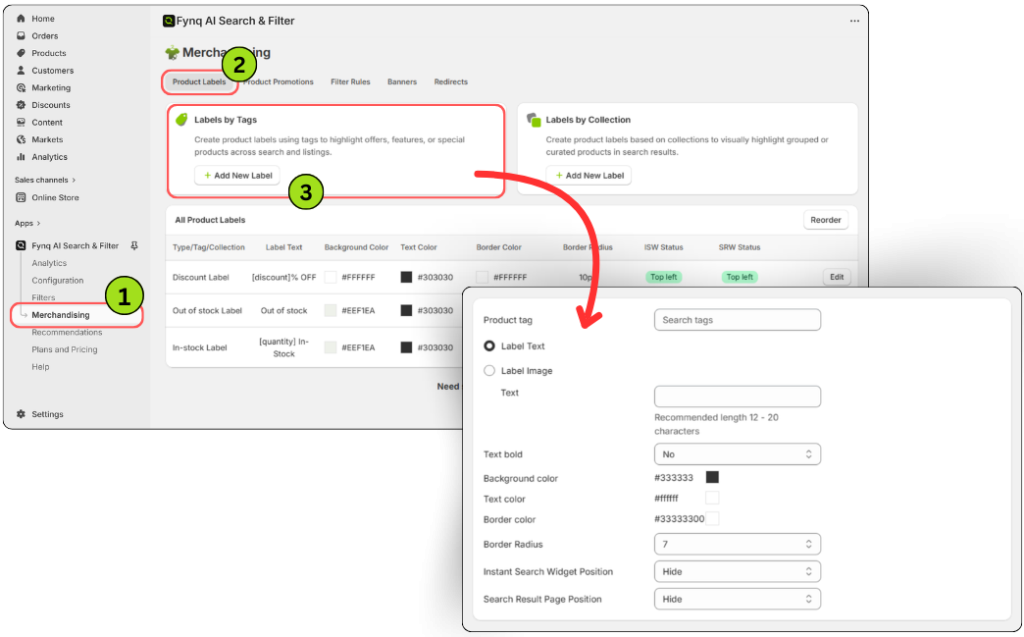The width and height of the screenshot is (1024, 637).
Task: Click the Marketing target icon
Action: (x=21, y=88)
